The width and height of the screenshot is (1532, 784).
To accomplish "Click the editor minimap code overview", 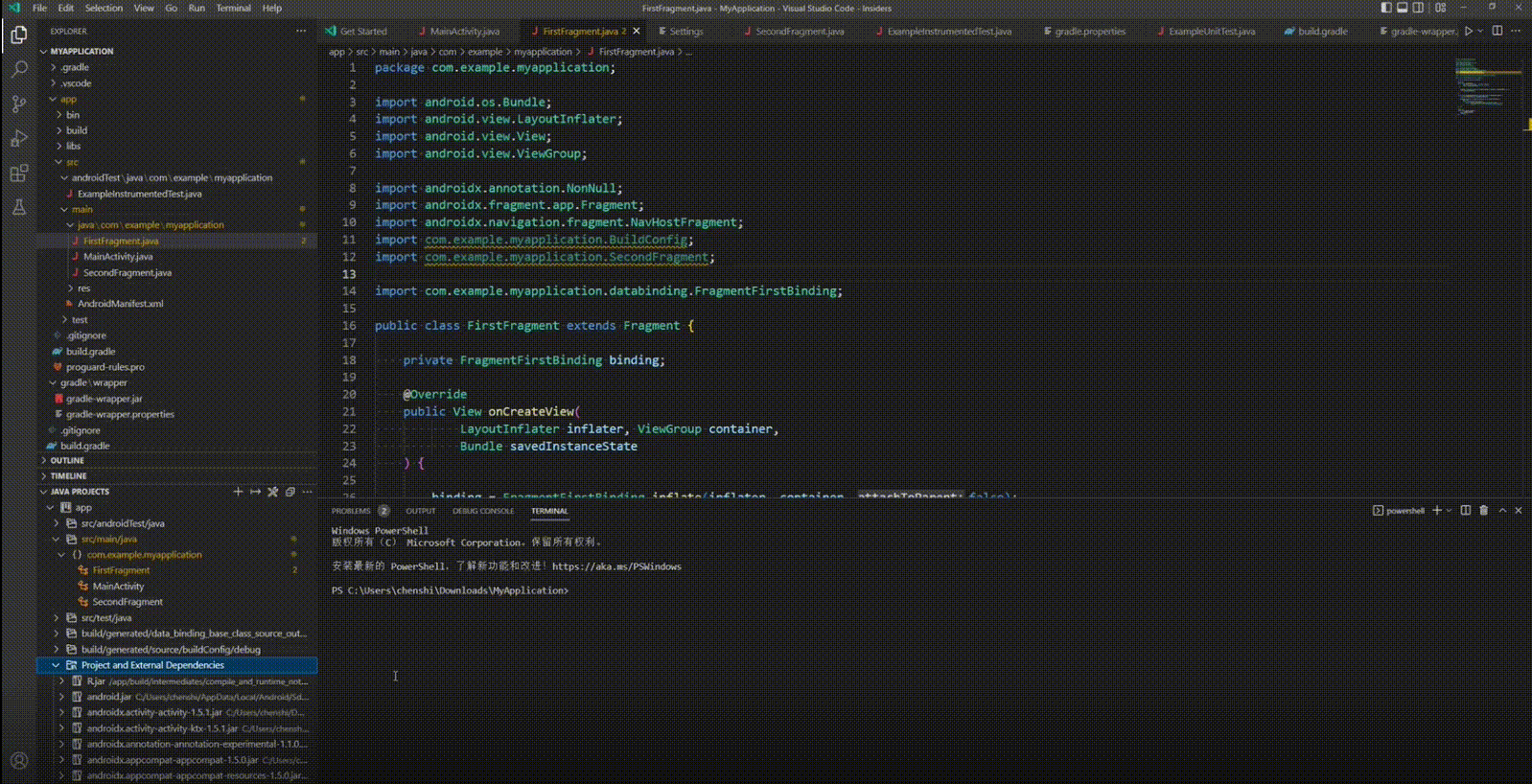I will click(x=1487, y=86).
